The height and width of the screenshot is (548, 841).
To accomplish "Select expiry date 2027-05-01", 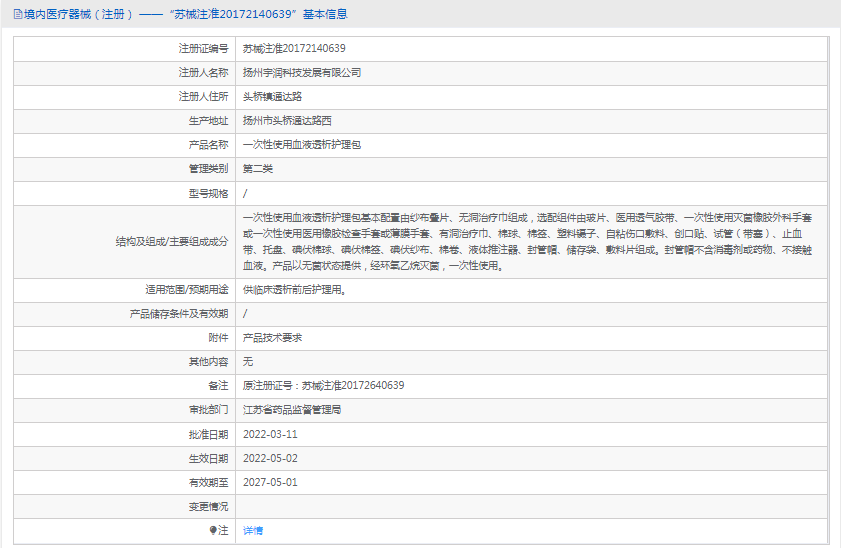I will pos(270,483).
